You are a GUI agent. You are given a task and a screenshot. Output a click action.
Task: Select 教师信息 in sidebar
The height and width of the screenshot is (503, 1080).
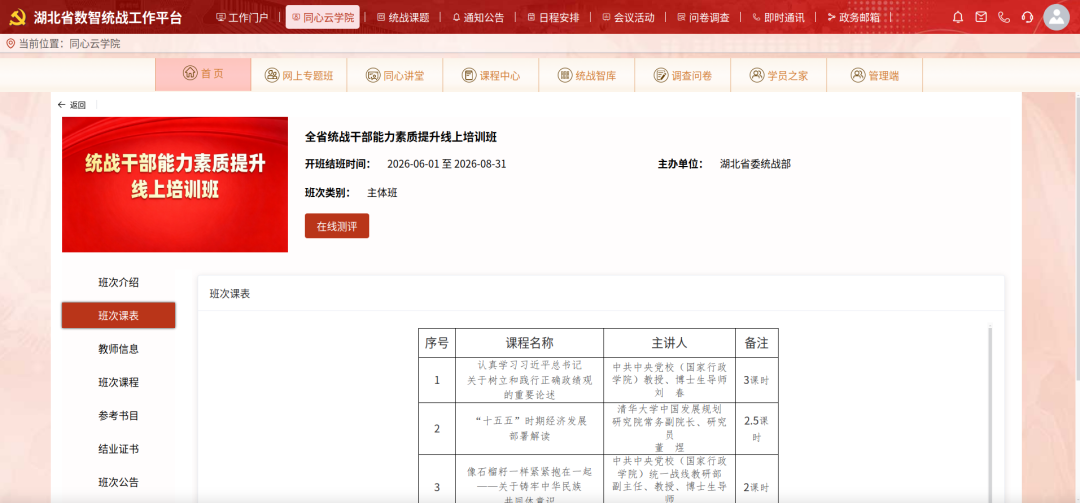pos(118,349)
